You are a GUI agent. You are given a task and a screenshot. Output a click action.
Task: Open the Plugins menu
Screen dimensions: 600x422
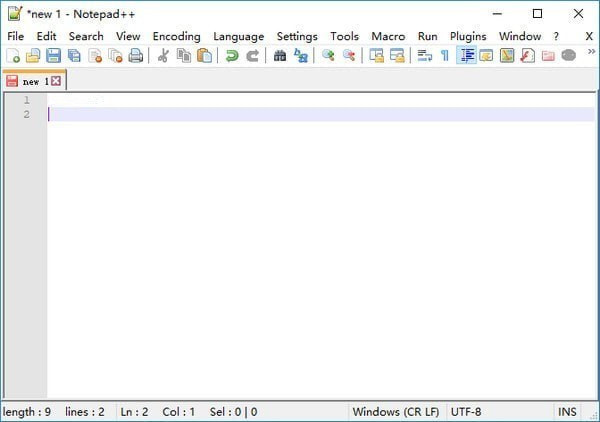467,36
